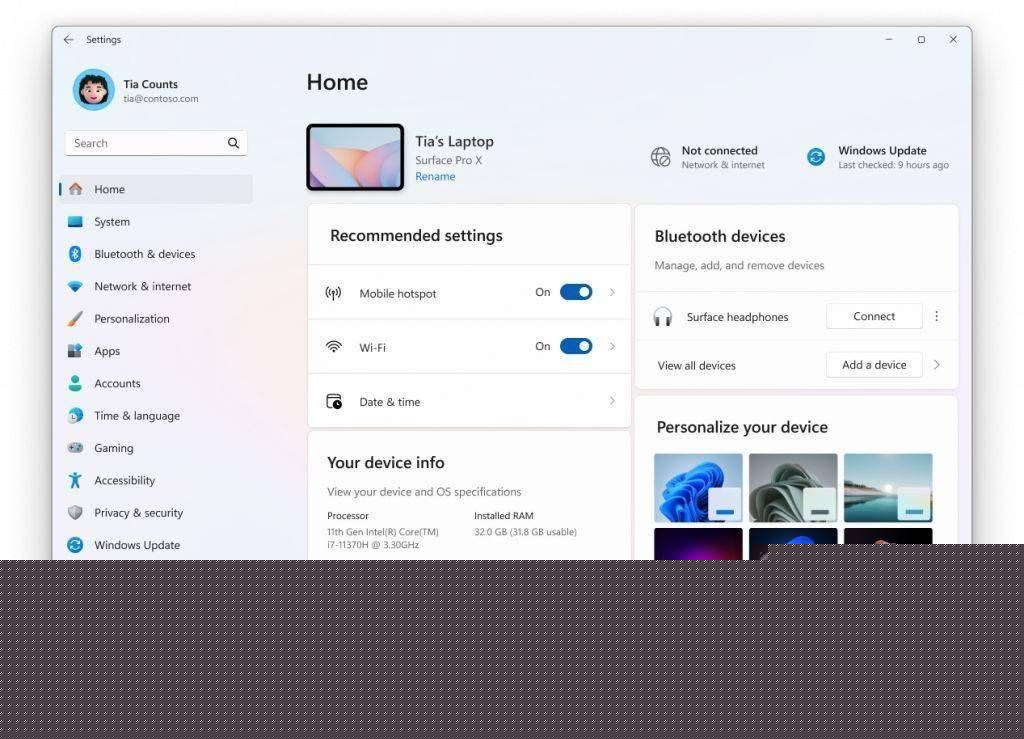Click the Not connected globe icon
The height and width of the screenshot is (739, 1024).
point(660,157)
